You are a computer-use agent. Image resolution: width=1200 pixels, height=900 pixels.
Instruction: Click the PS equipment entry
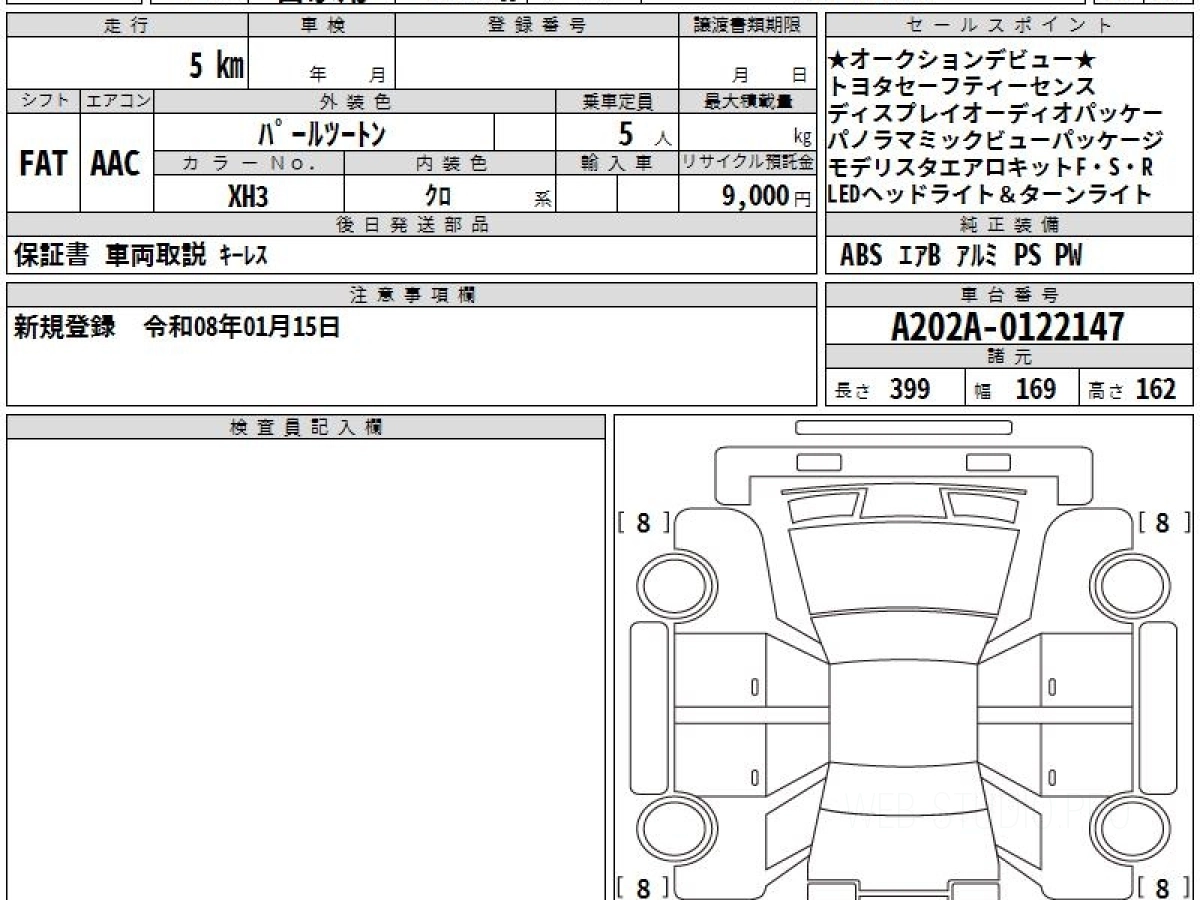pyautogui.click(x=1027, y=256)
